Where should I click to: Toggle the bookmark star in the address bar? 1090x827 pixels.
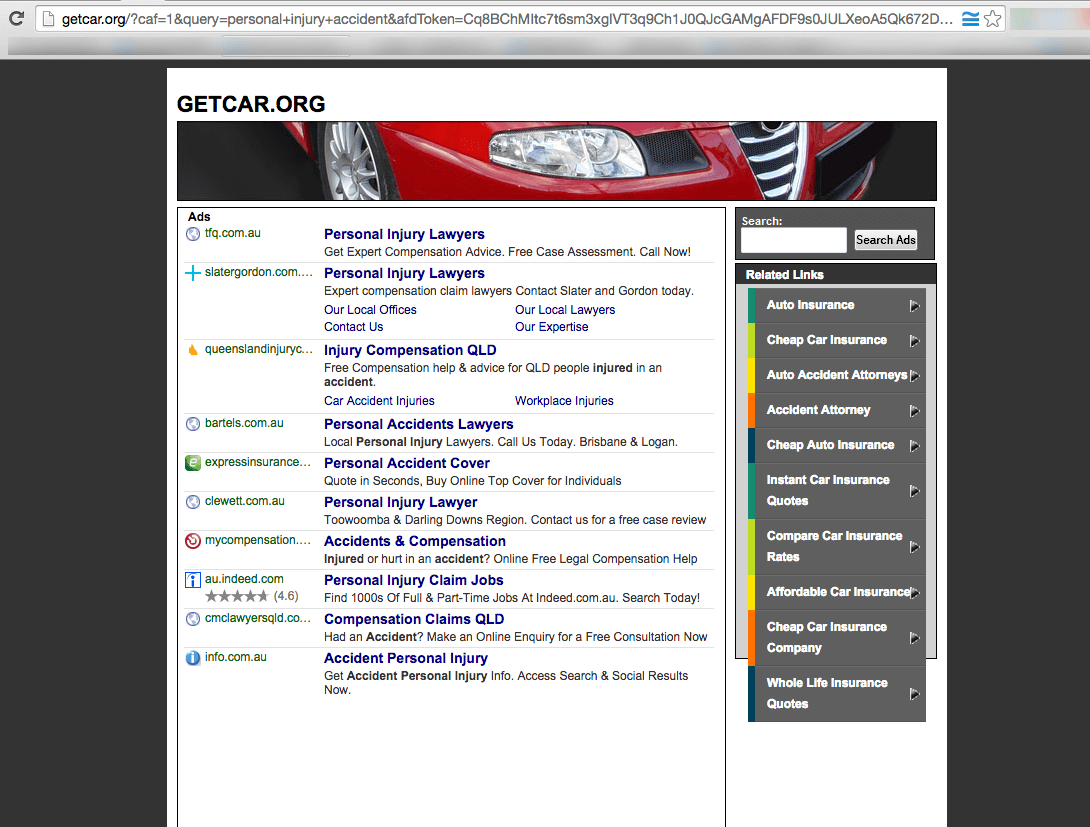click(x=991, y=17)
